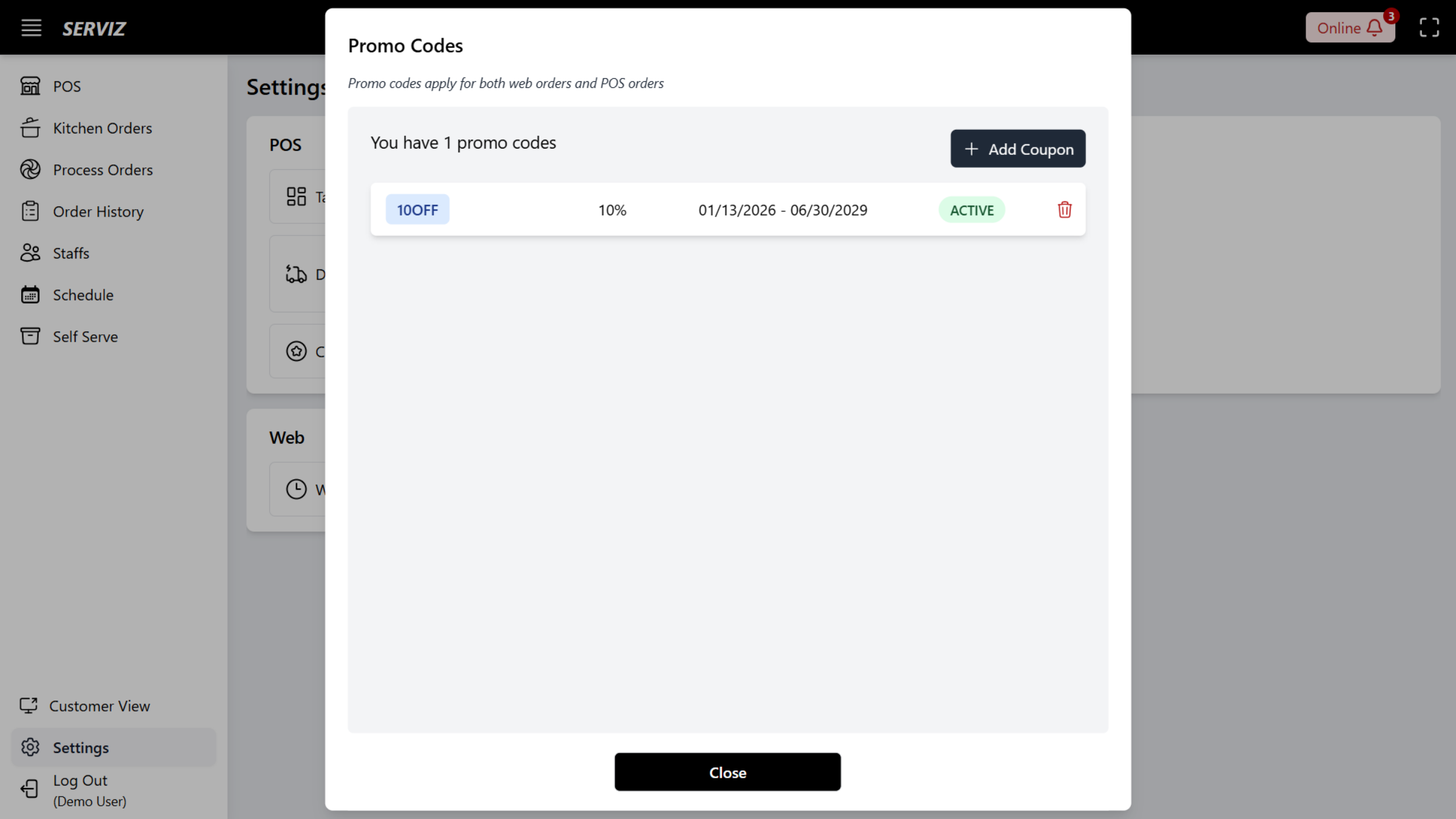Log out of the Demo User account
1456x819 pixels.
coord(79,780)
